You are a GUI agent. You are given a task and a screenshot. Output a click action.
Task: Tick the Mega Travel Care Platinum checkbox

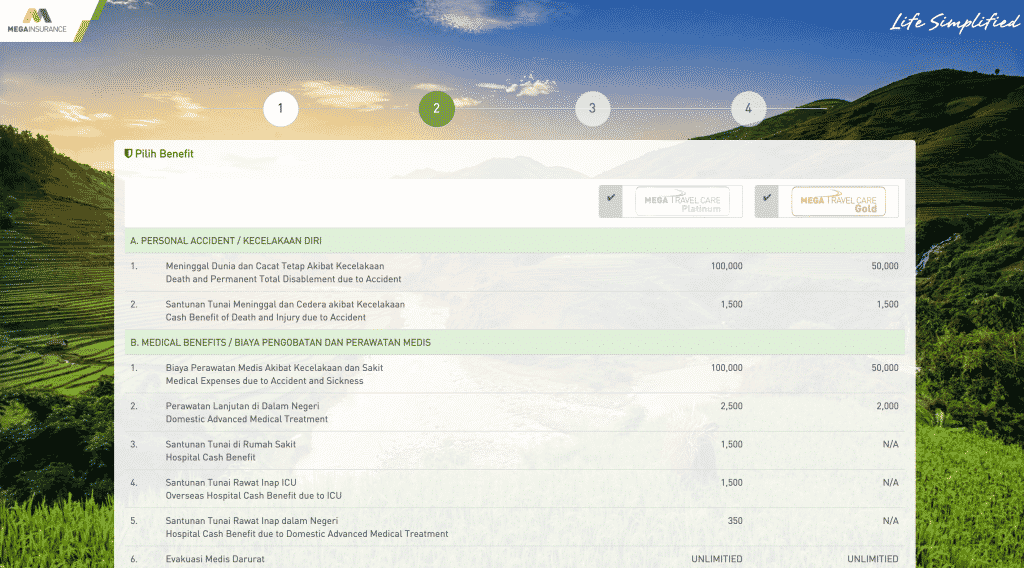(611, 201)
